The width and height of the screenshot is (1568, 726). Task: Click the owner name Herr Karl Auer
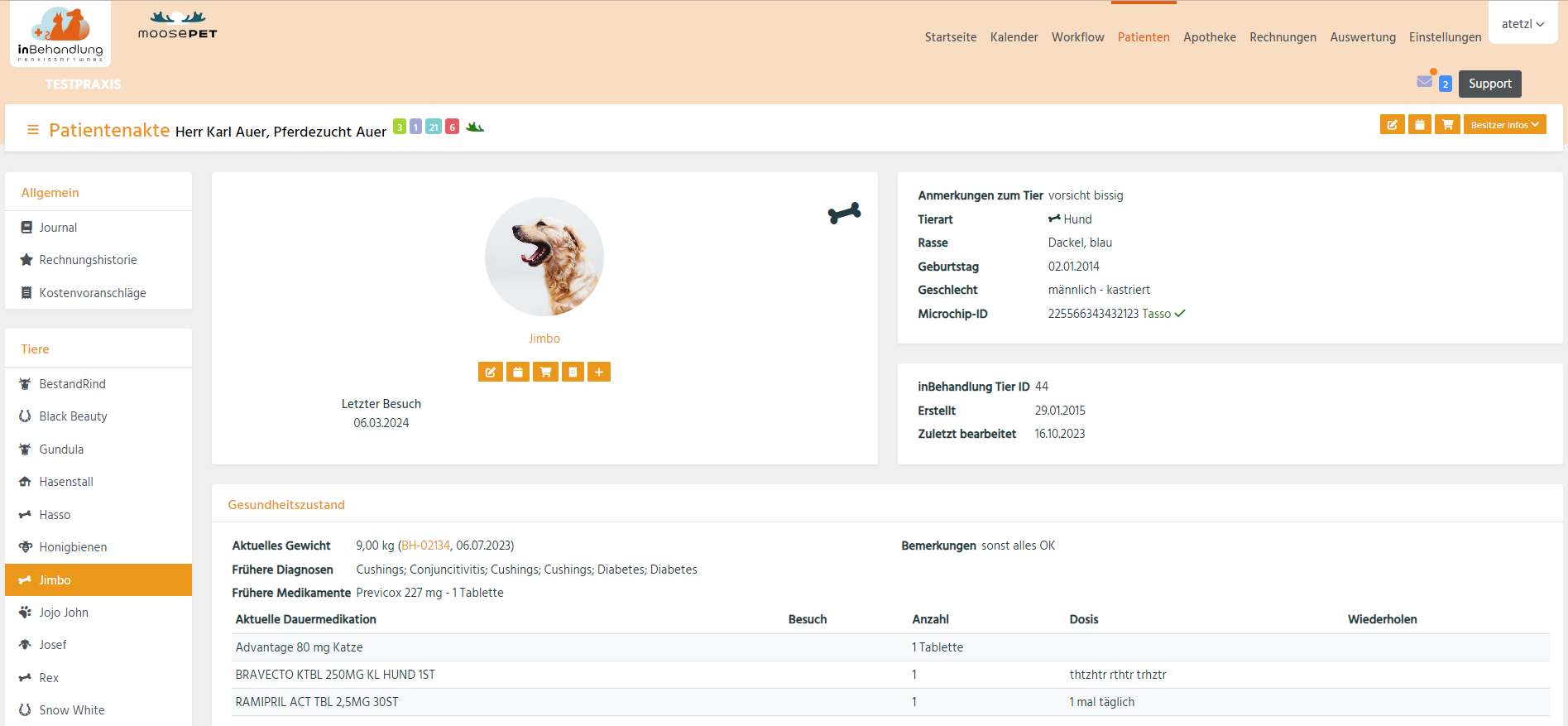coord(221,132)
